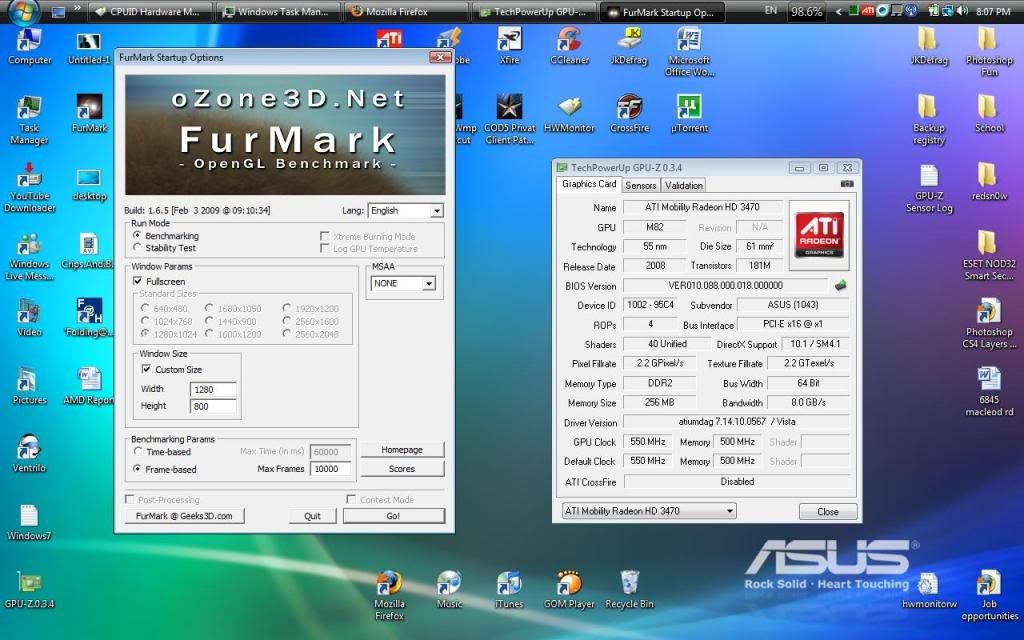Open the Lang English dropdown
The image size is (1024, 640).
(406, 210)
